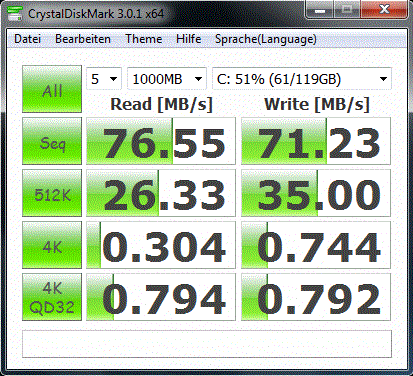Click the 4K QD32 write result 0.792
Screen dimensions: 413x376
[x=316, y=297]
